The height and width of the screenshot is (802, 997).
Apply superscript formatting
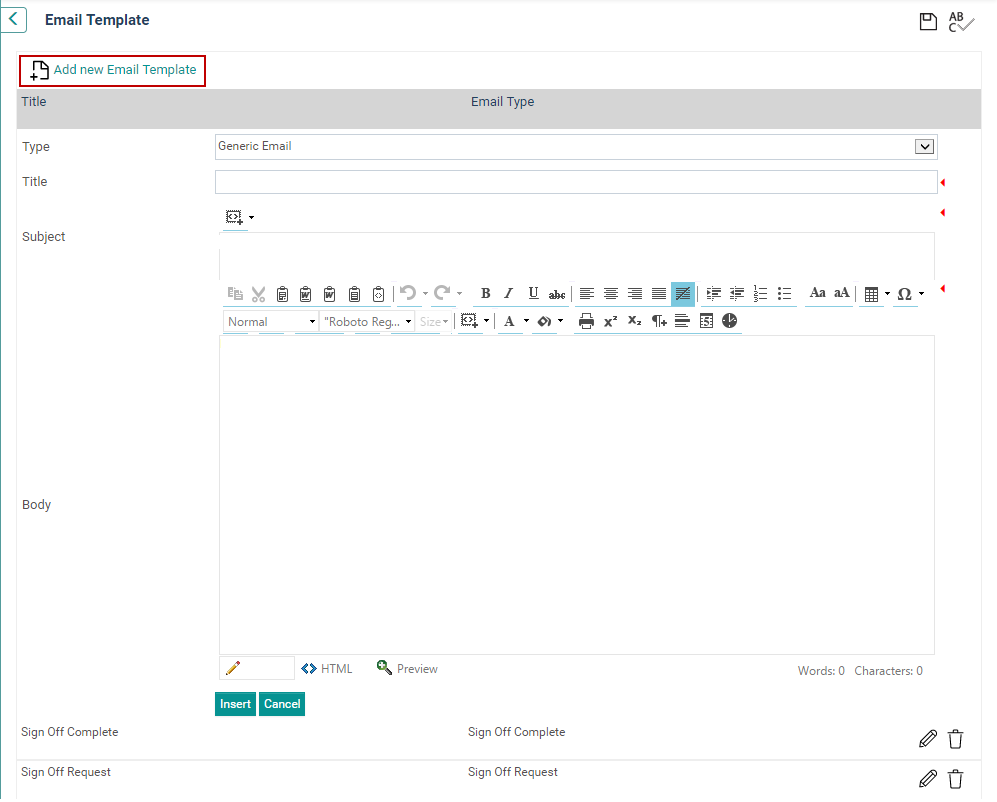point(610,322)
